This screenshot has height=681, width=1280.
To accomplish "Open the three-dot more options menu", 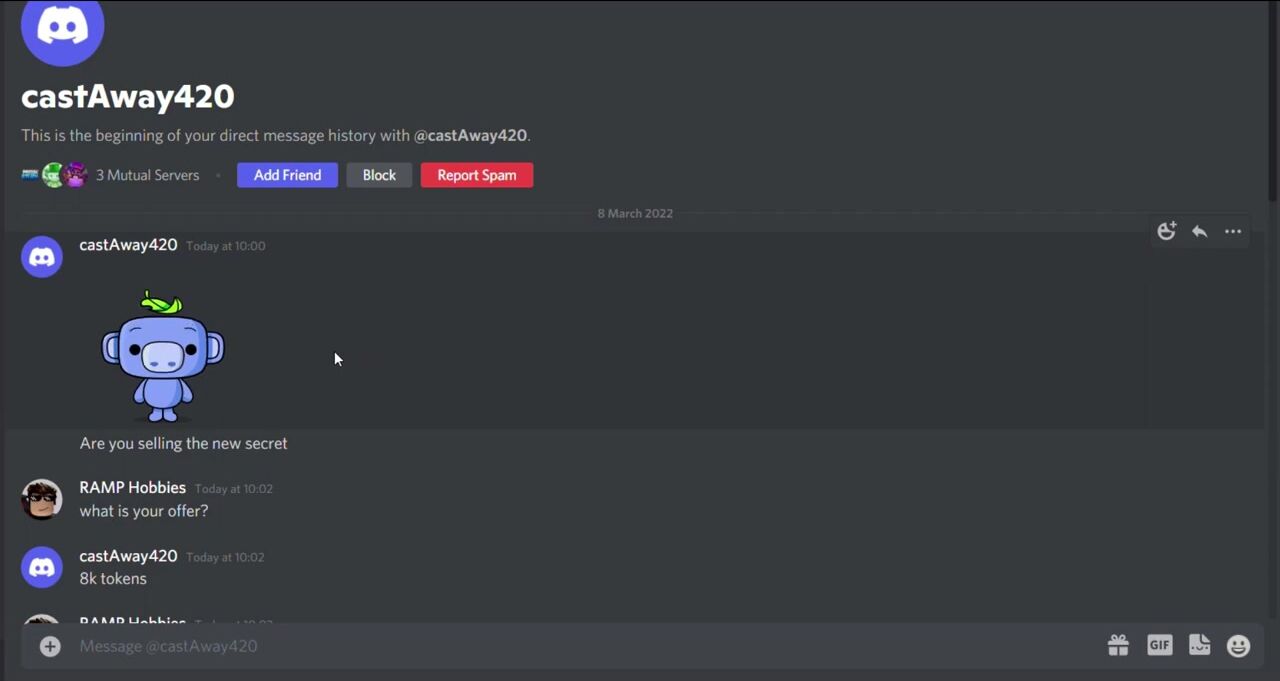I will pos(1233,231).
